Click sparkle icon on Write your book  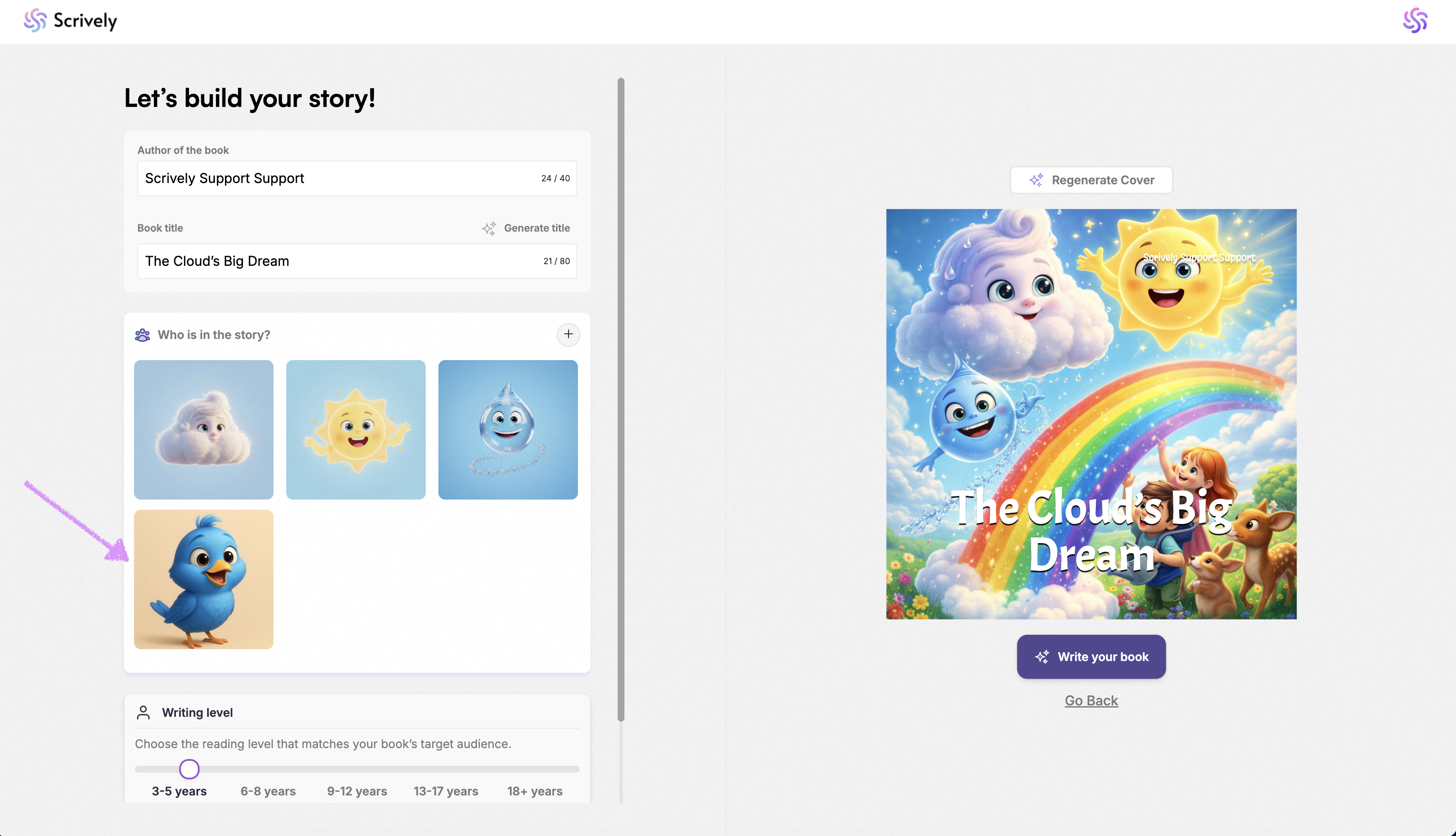1043,657
